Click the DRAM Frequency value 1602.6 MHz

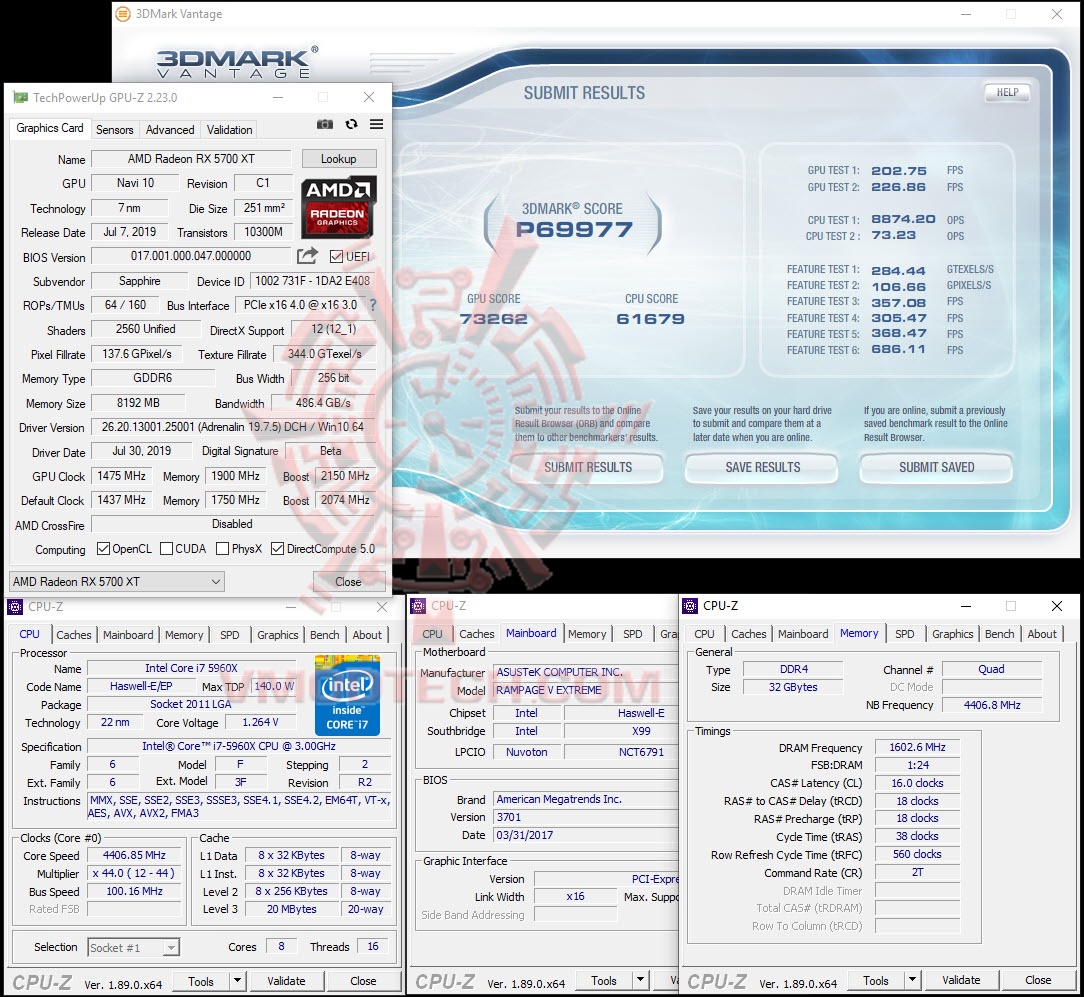point(917,747)
